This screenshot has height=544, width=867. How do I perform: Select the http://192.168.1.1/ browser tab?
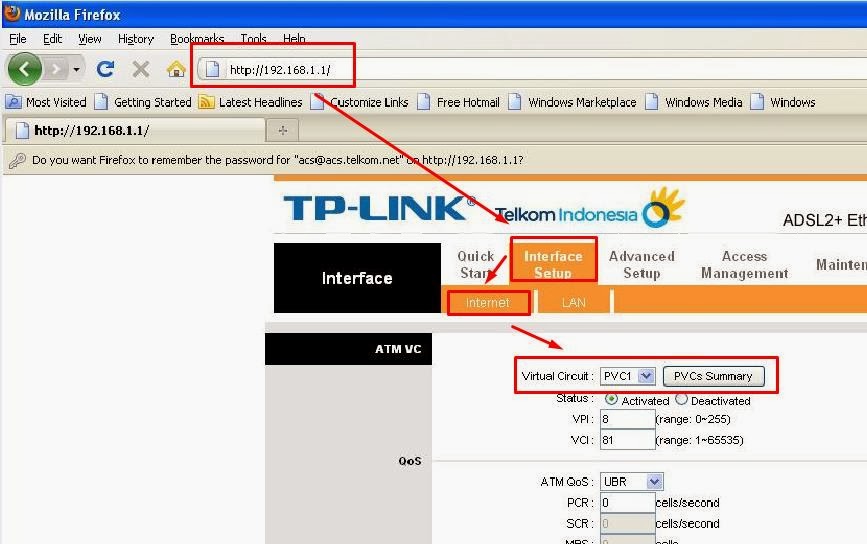tap(134, 130)
